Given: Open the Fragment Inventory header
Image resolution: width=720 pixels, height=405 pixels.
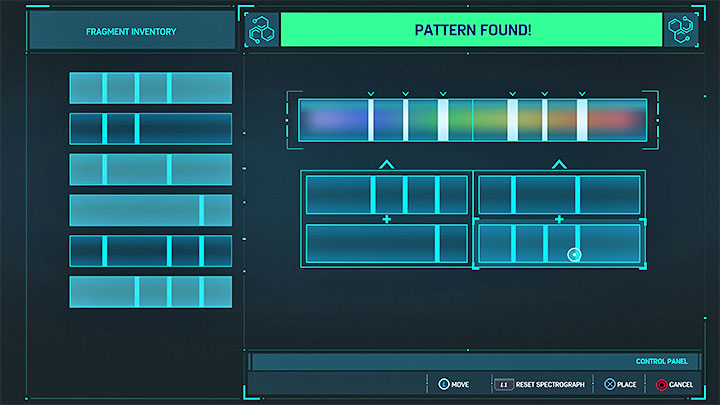Looking at the screenshot, I should 131,31.
